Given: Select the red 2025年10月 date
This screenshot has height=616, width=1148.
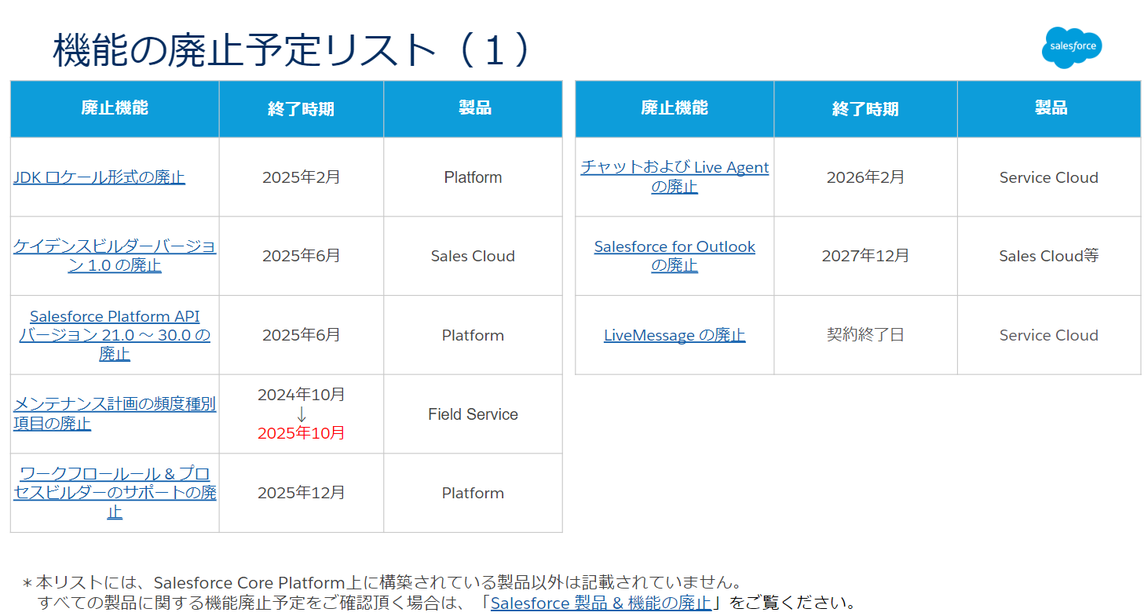Looking at the screenshot, I should point(301,433).
